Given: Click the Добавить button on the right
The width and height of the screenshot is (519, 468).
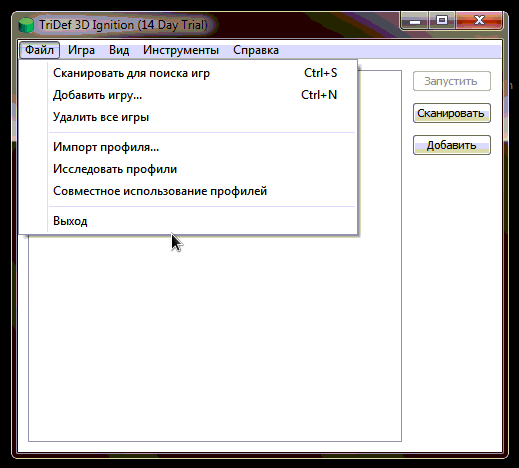Looking at the screenshot, I should tap(452, 145).
